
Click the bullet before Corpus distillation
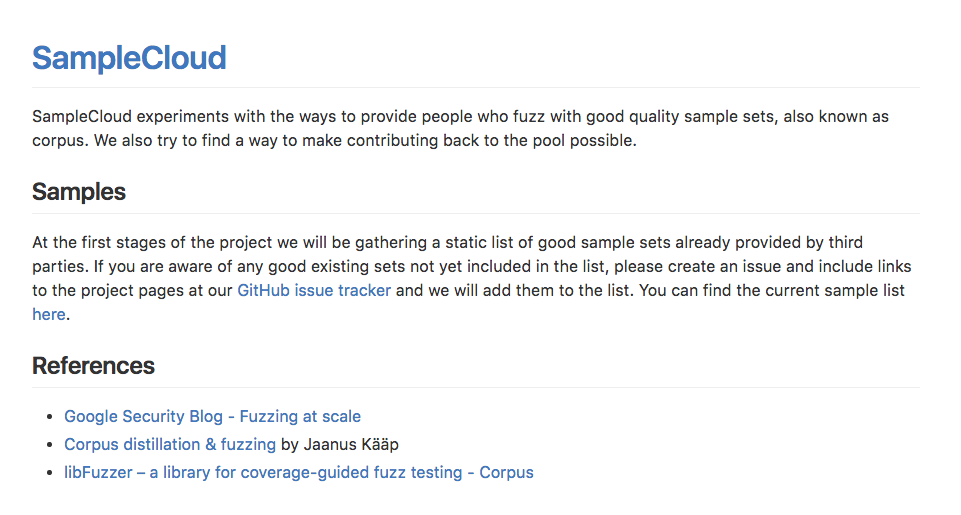(x=50, y=445)
